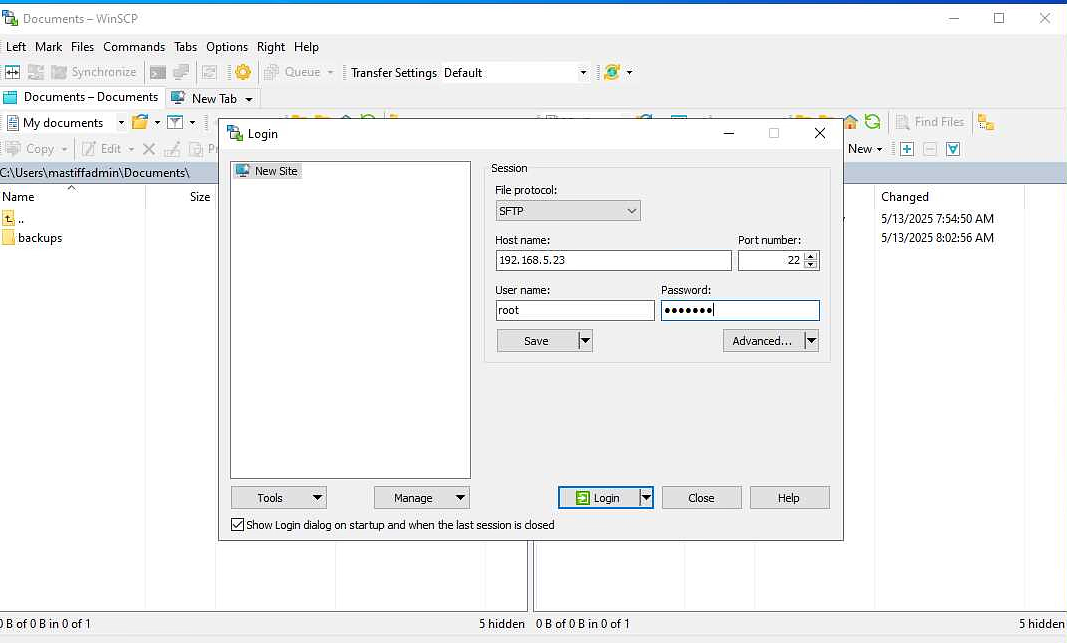Click the Delete X icon in the toolbar
Image resolution: width=1067 pixels, height=643 pixels.
149,149
